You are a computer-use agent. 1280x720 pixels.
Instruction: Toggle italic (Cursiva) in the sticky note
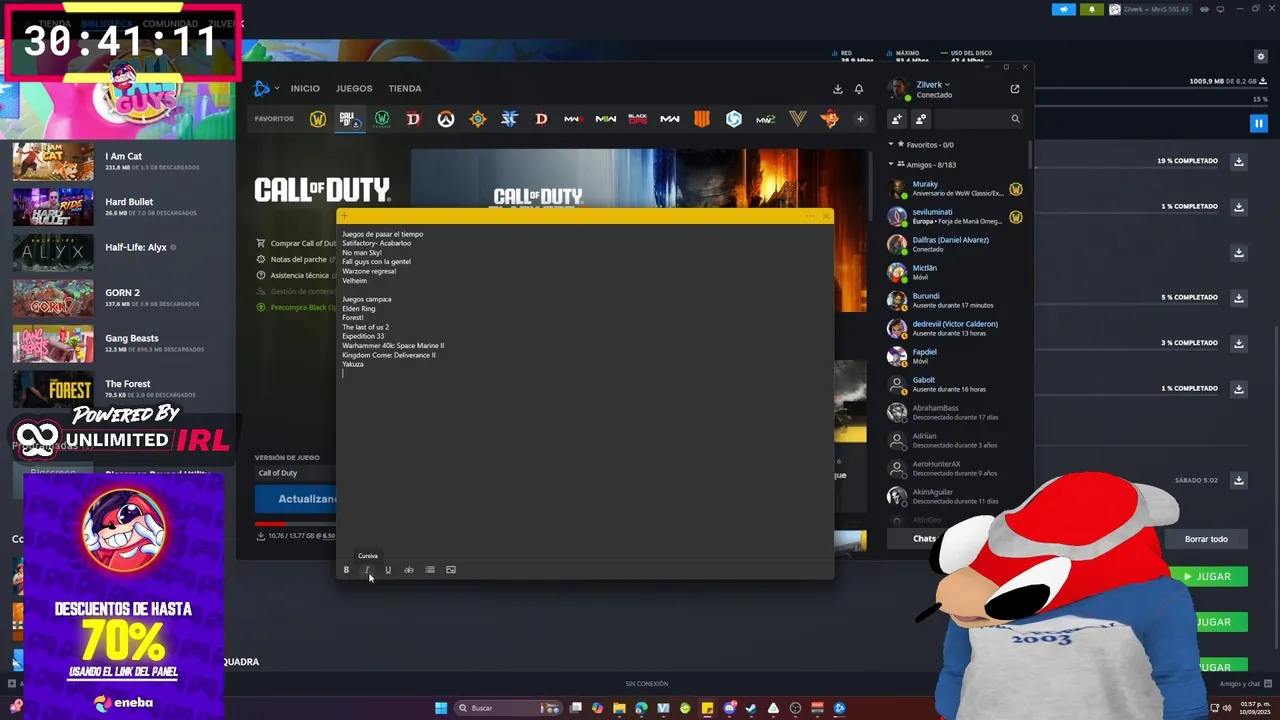[x=367, y=570]
